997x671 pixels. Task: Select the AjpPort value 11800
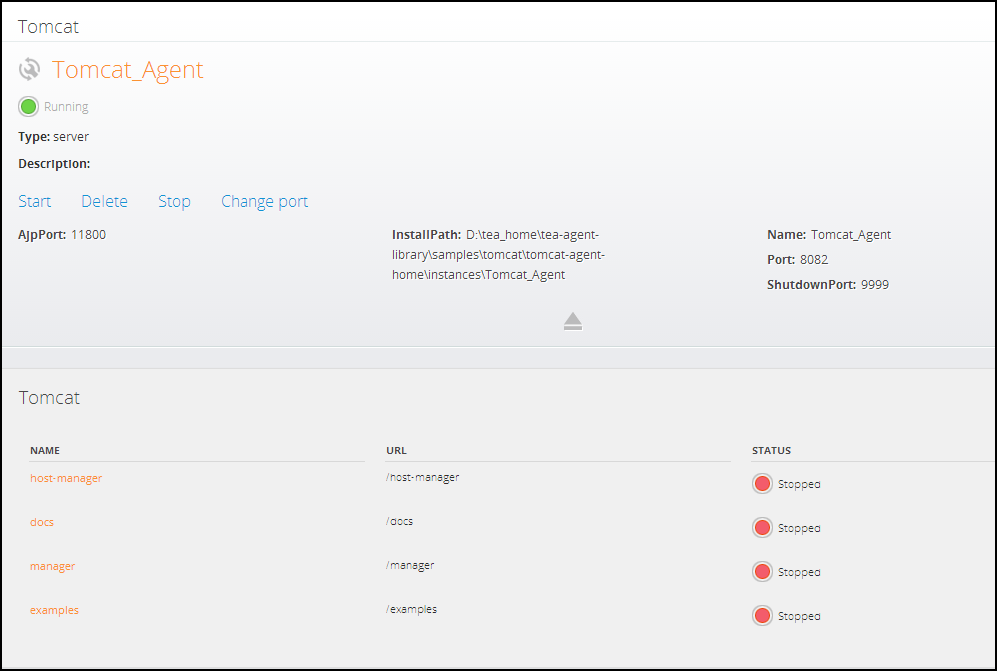pyautogui.click(x=88, y=235)
